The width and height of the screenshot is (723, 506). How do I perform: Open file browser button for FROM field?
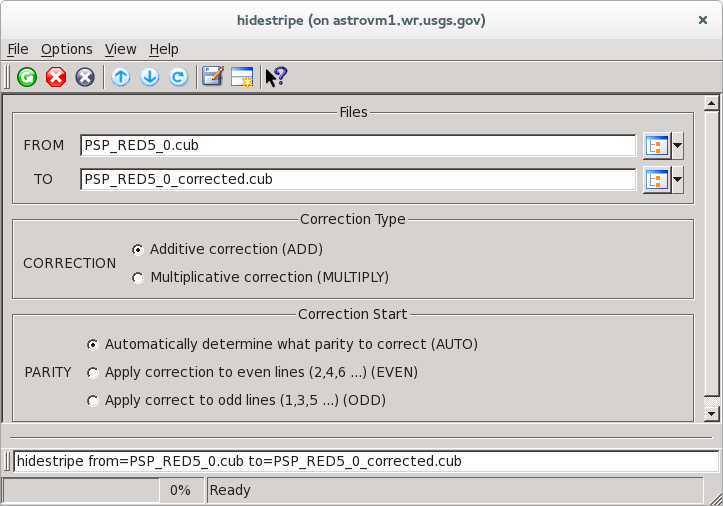coord(656,146)
